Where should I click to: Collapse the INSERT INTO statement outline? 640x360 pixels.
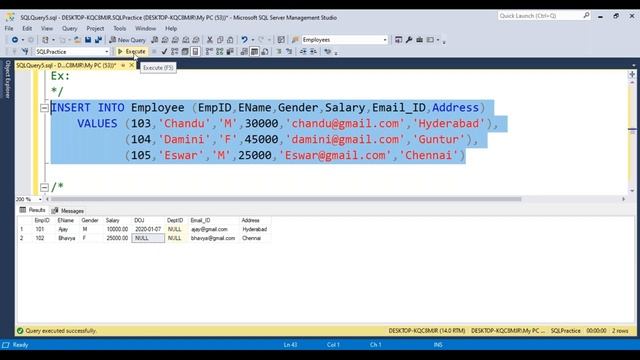pos(44,108)
